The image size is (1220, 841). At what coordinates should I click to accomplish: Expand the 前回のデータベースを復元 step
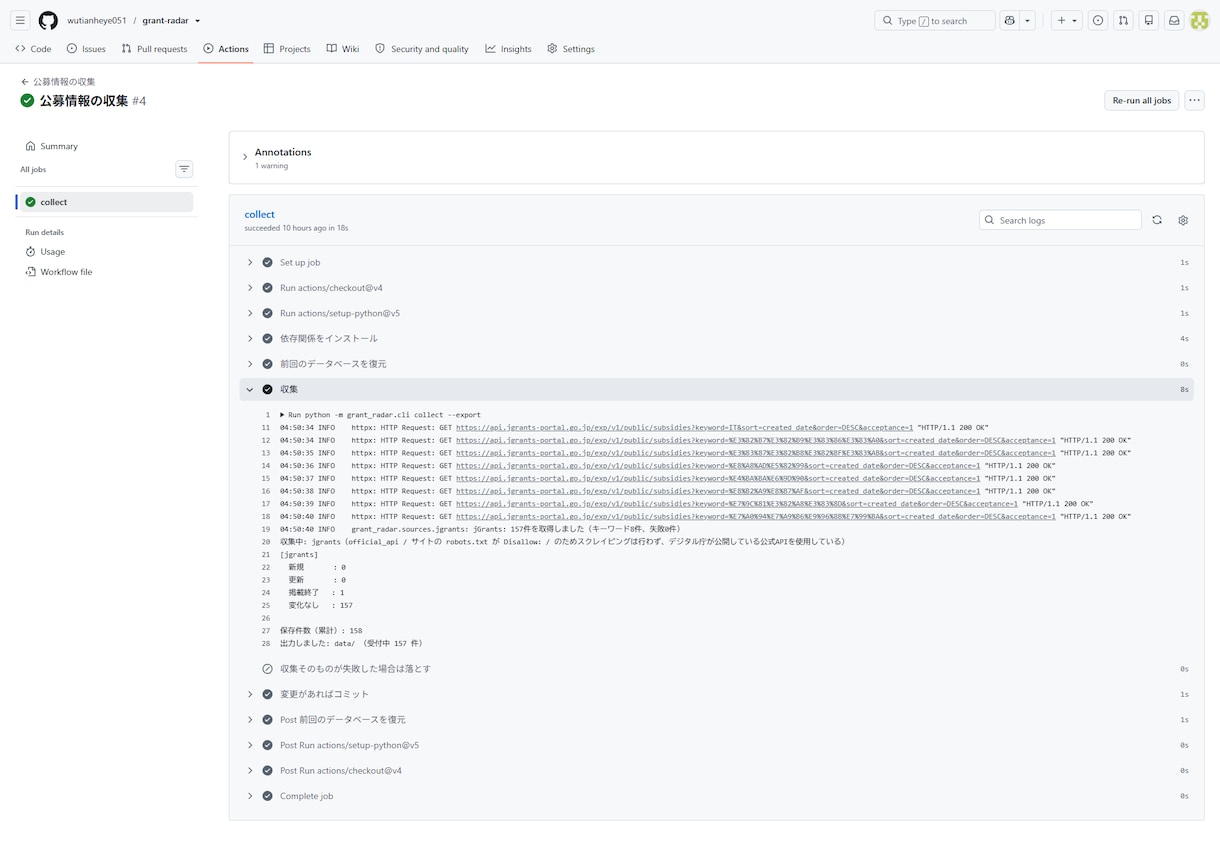(x=716, y=364)
